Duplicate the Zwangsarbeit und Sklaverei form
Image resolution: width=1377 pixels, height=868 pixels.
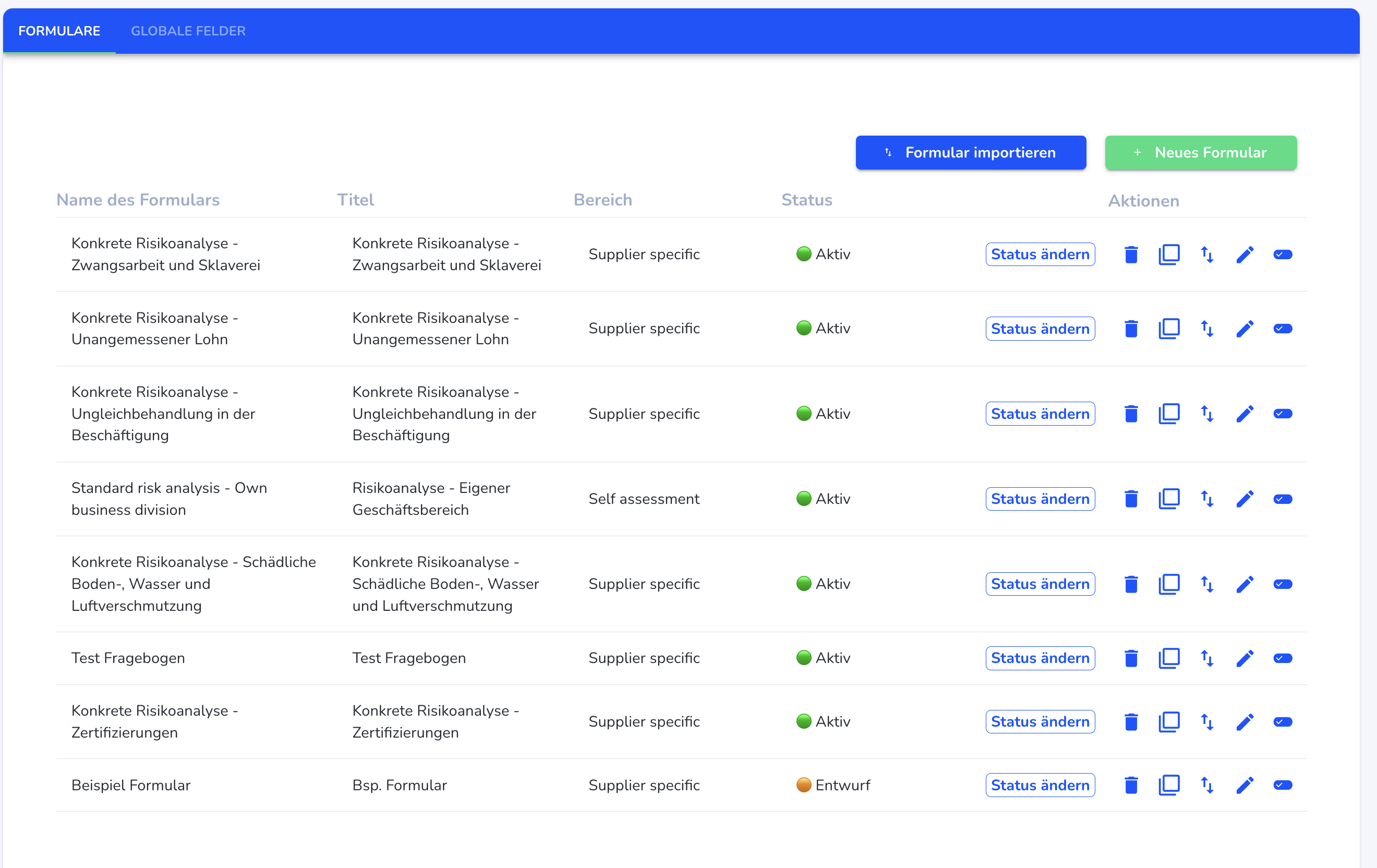pyautogui.click(x=1169, y=255)
